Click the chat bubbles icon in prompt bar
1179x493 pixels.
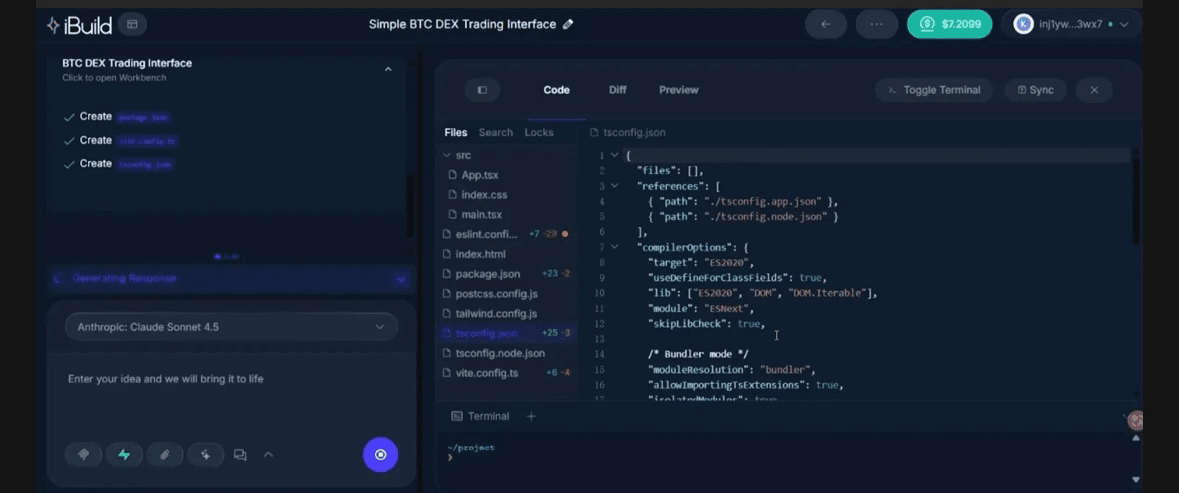[x=240, y=455]
